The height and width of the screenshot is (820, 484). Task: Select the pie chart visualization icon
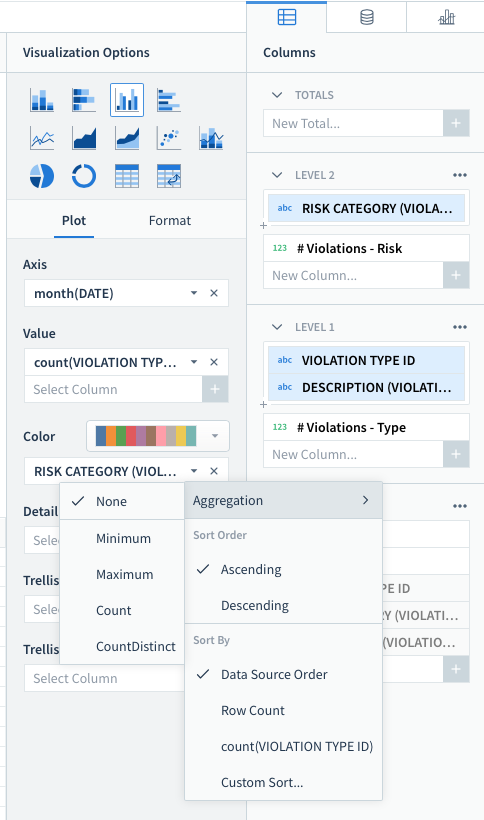42,176
